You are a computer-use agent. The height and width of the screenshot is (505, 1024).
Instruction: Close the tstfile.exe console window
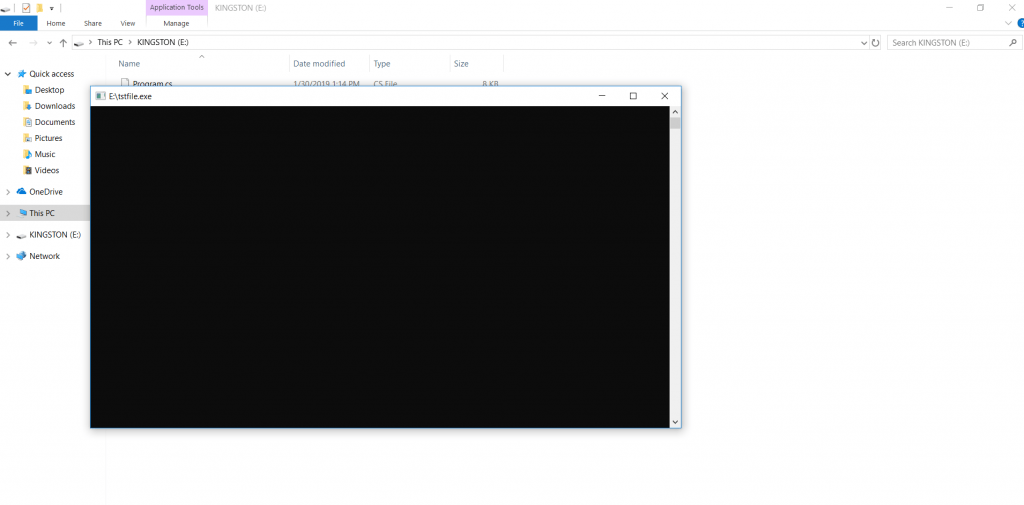(x=665, y=96)
